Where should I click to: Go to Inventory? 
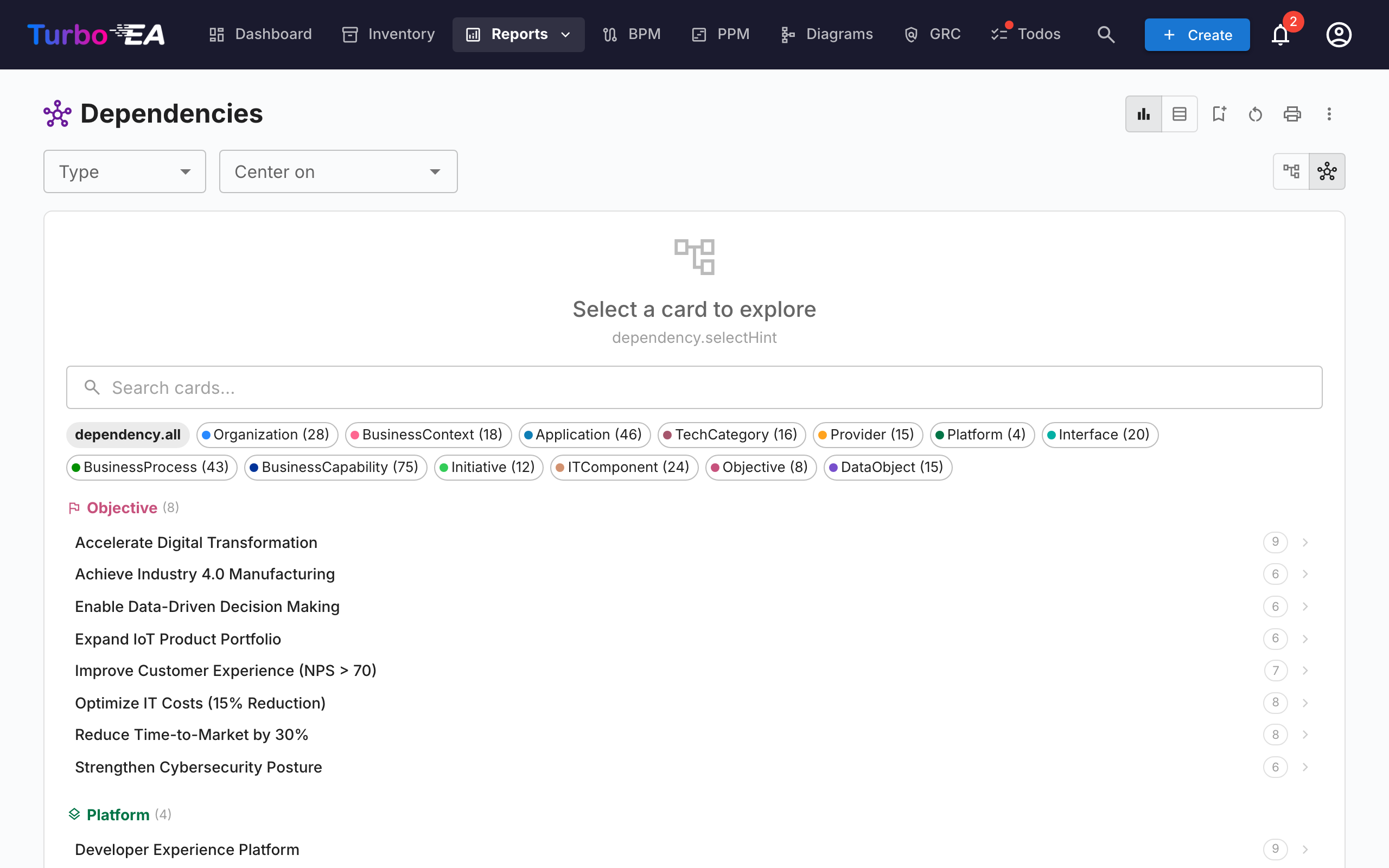point(388,34)
